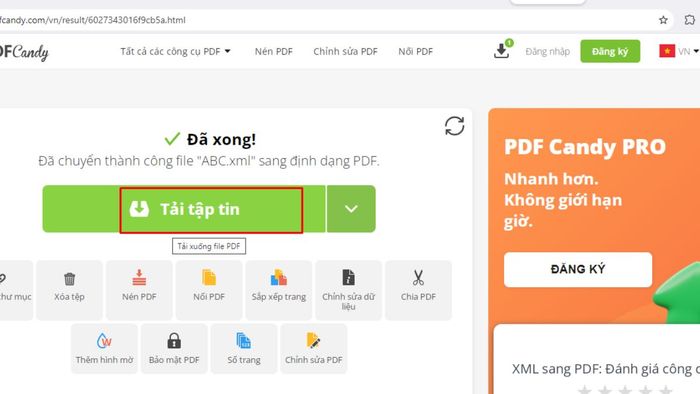Select the Sắp xếp trang tile
700x394 pixels.
click(279, 290)
